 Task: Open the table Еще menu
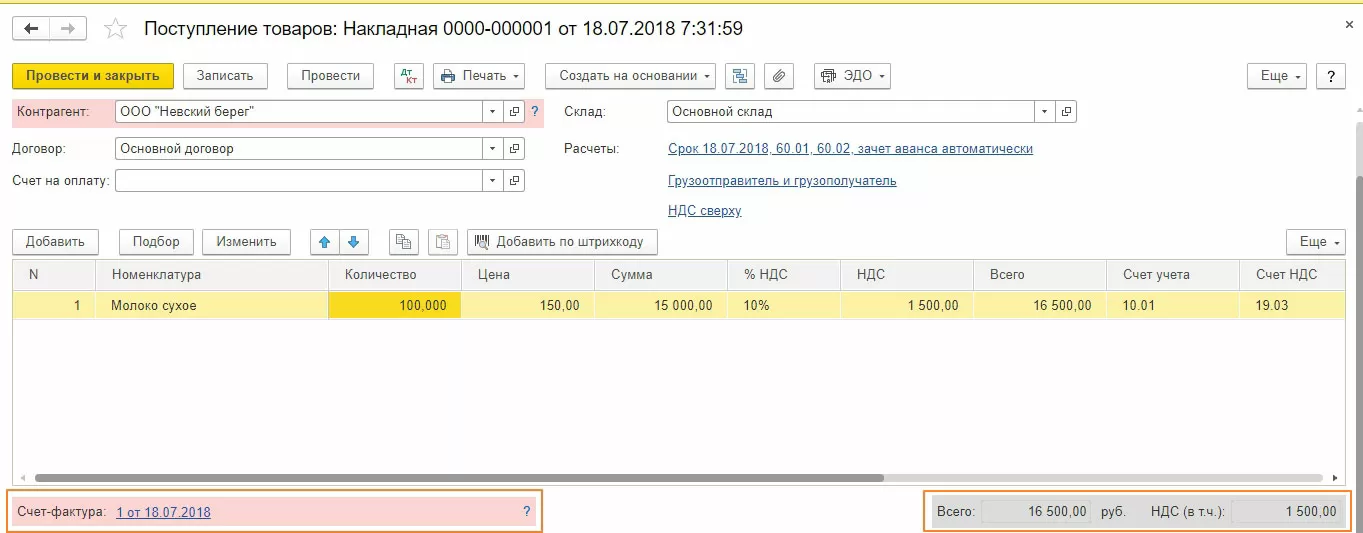click(x=1316, y=241)
